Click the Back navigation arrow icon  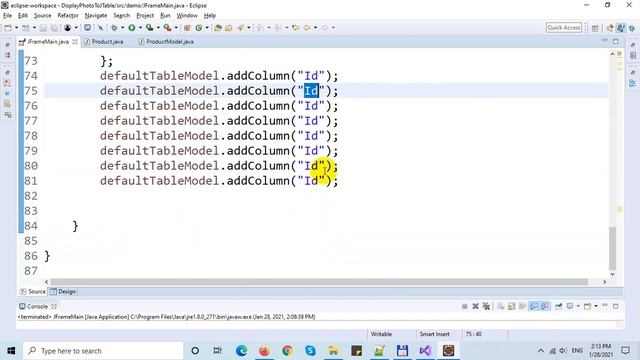click(307, 28)
